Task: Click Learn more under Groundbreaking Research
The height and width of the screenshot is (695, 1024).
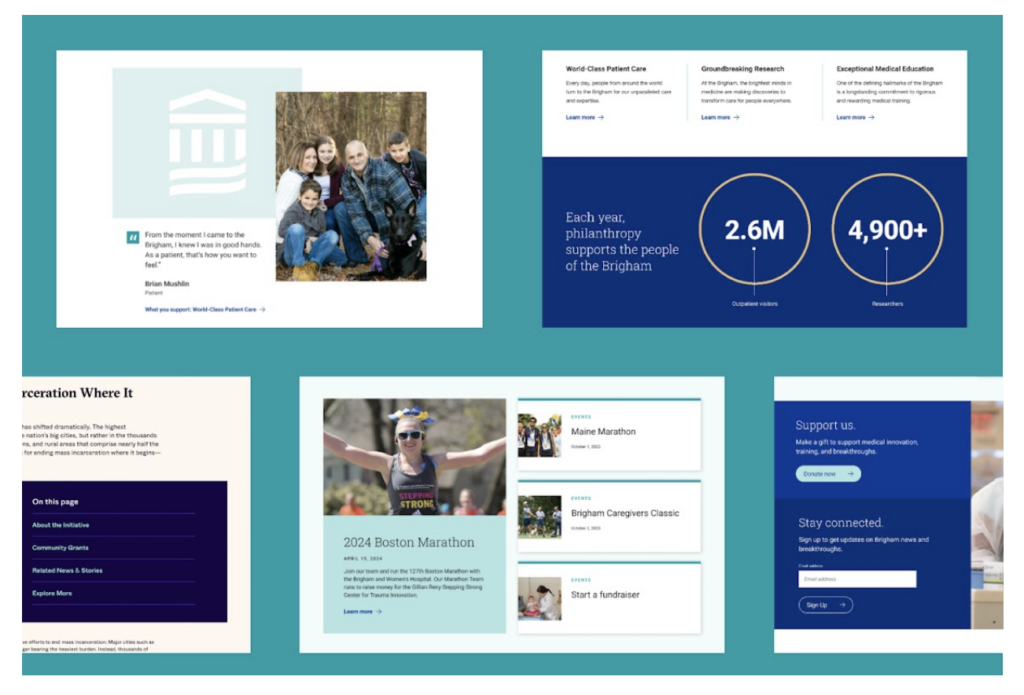Action: point(720,118)
